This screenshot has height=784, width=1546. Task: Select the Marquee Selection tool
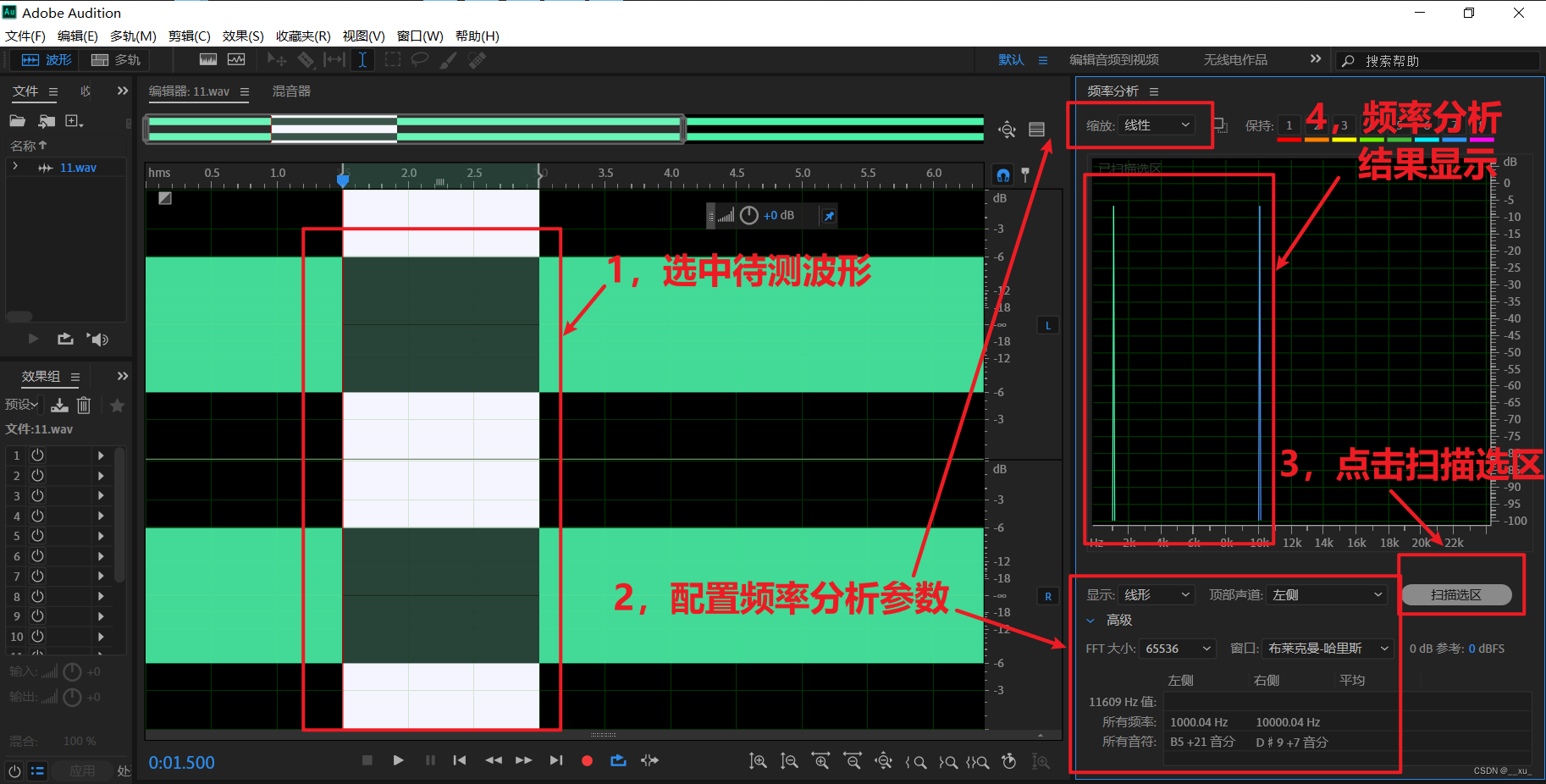point(393,60)
